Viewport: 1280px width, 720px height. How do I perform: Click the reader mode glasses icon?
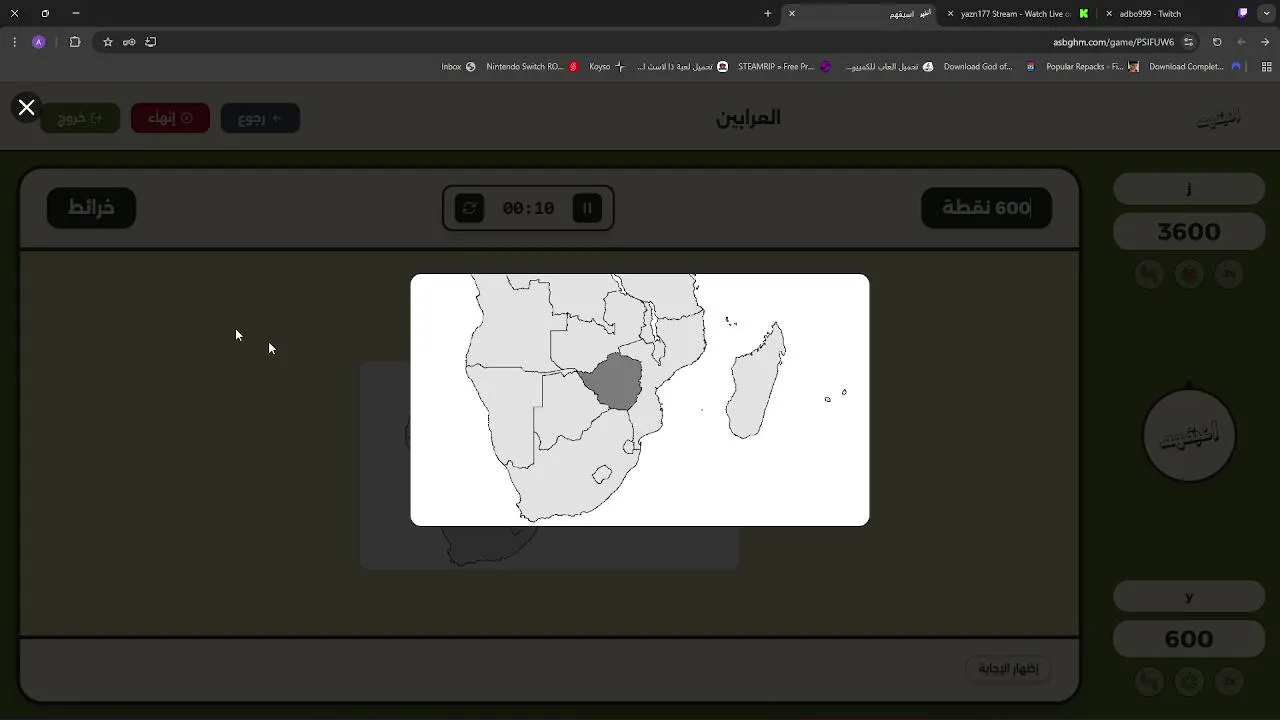(x=129, y=42)
